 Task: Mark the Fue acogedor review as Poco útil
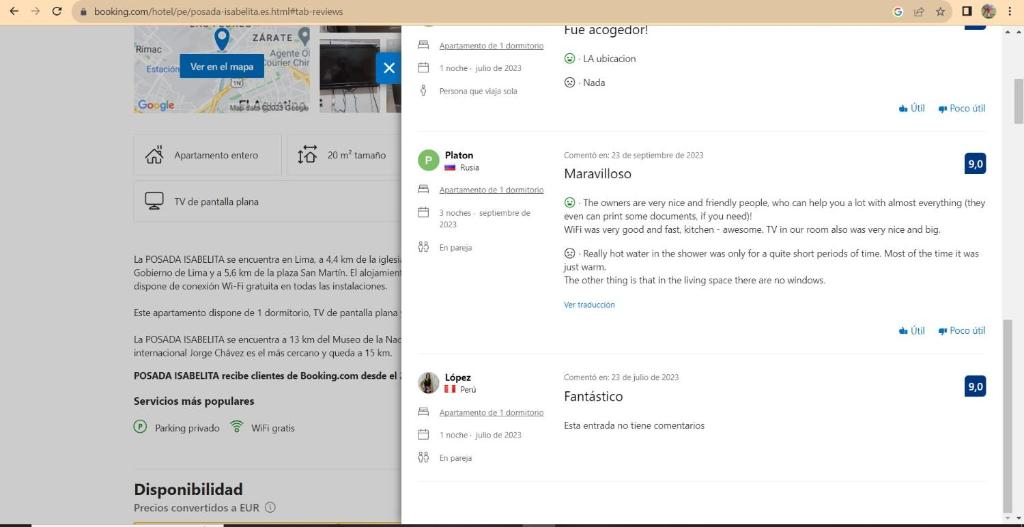coord(961,108)
